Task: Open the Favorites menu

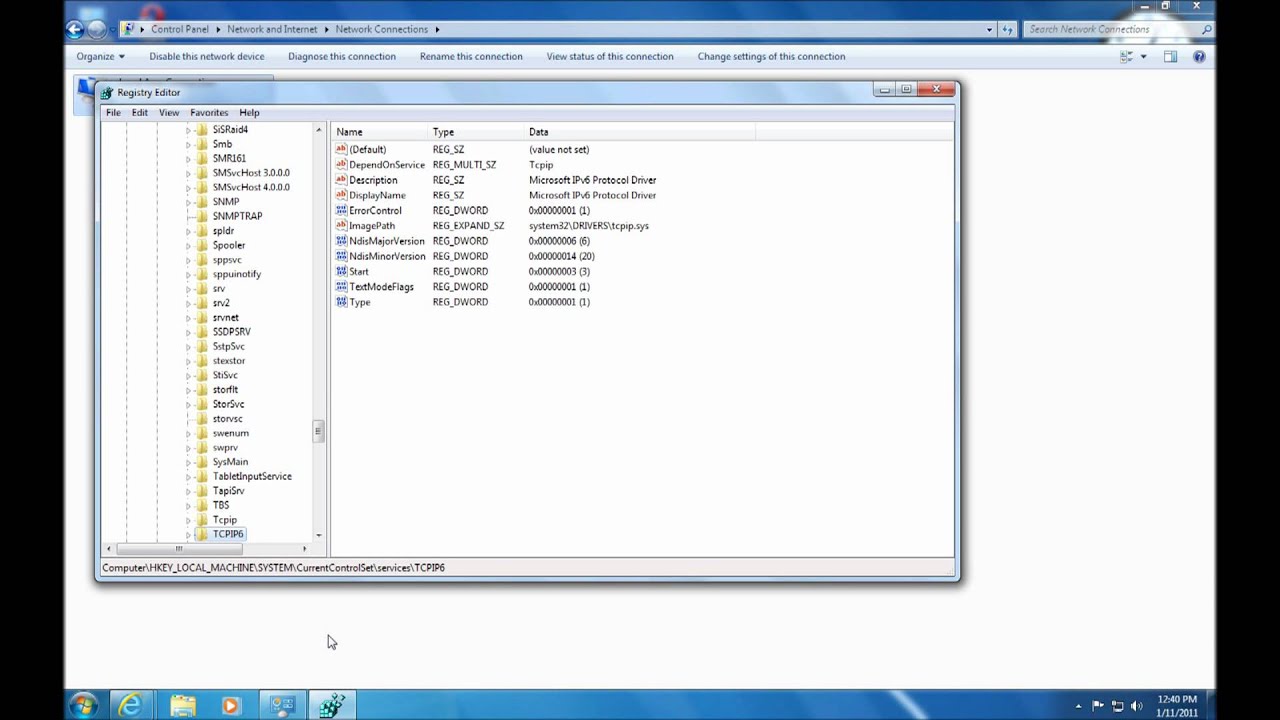Action: pos(209,113)
